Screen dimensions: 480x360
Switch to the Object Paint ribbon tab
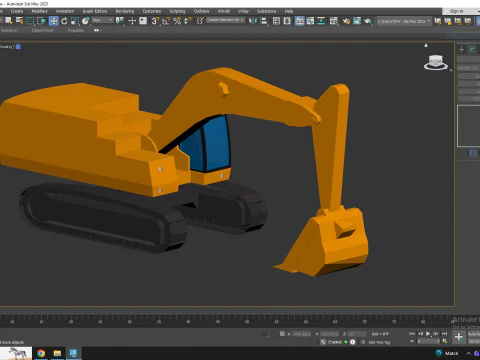pos(43,30)
